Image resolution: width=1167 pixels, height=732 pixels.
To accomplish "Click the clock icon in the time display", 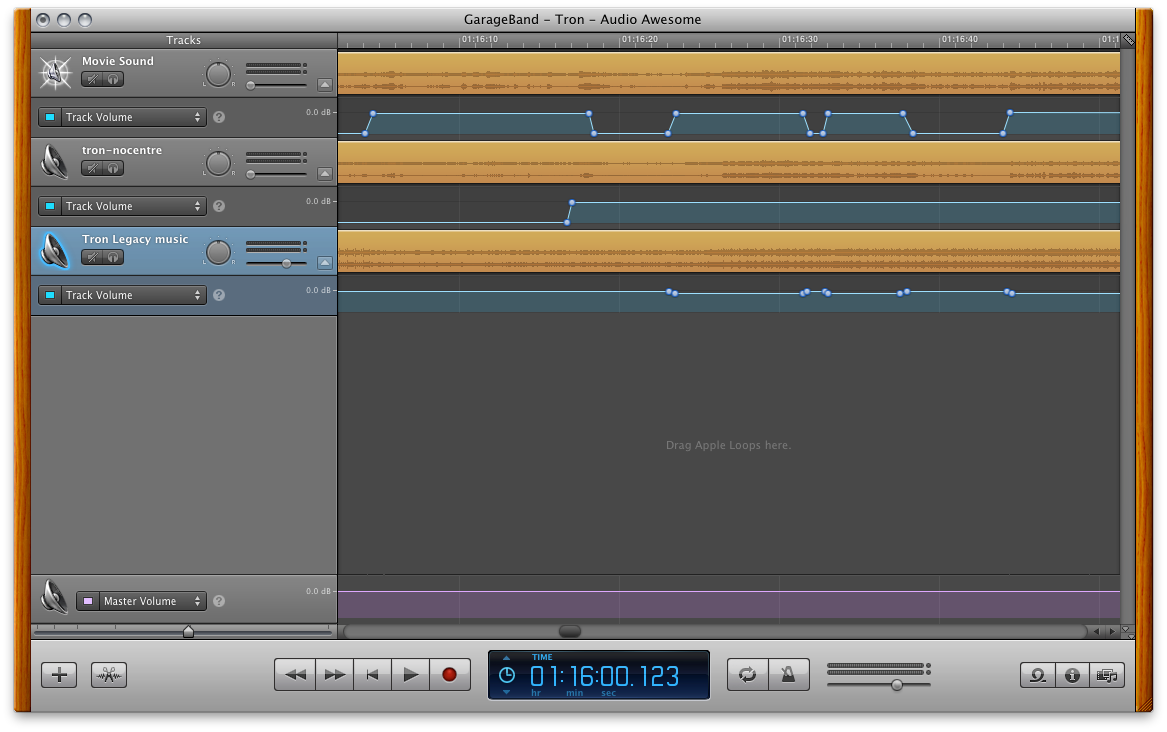I will 507,675.
